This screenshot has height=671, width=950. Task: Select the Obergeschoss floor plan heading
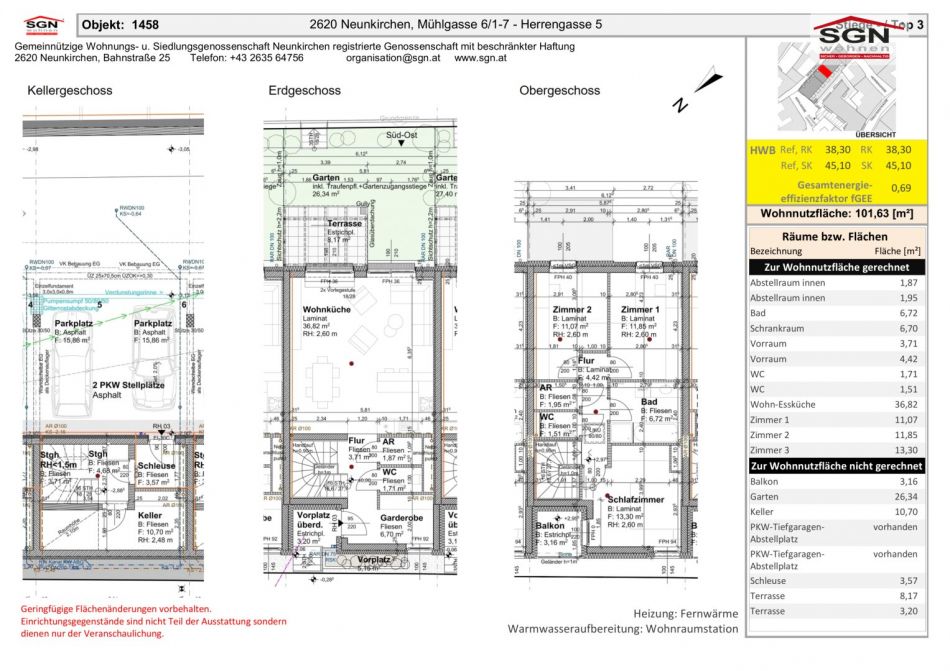560,91
